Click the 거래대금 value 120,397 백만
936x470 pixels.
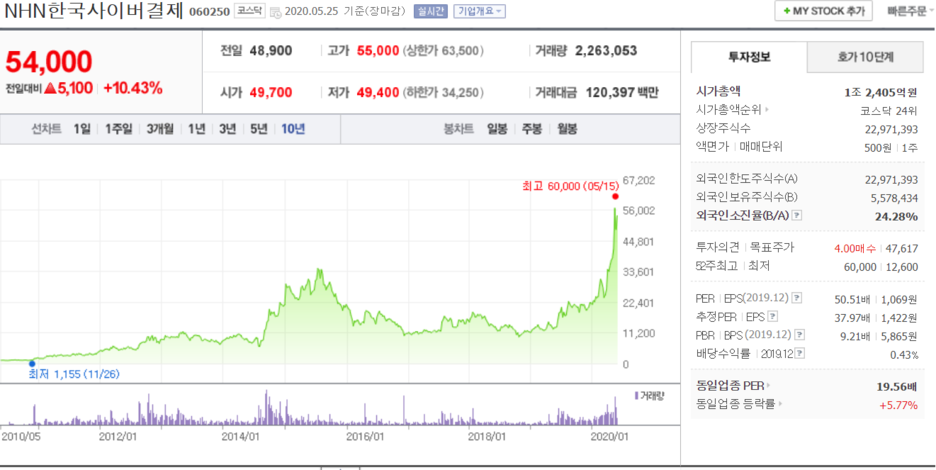[x=622, y=93]
